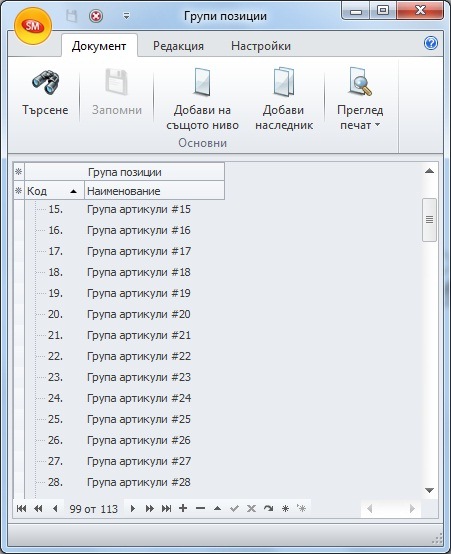This screenshot has width=451, height=554.
Task: Expand Преглед печат dropdown arrow
Action: (x=377, y=125)
